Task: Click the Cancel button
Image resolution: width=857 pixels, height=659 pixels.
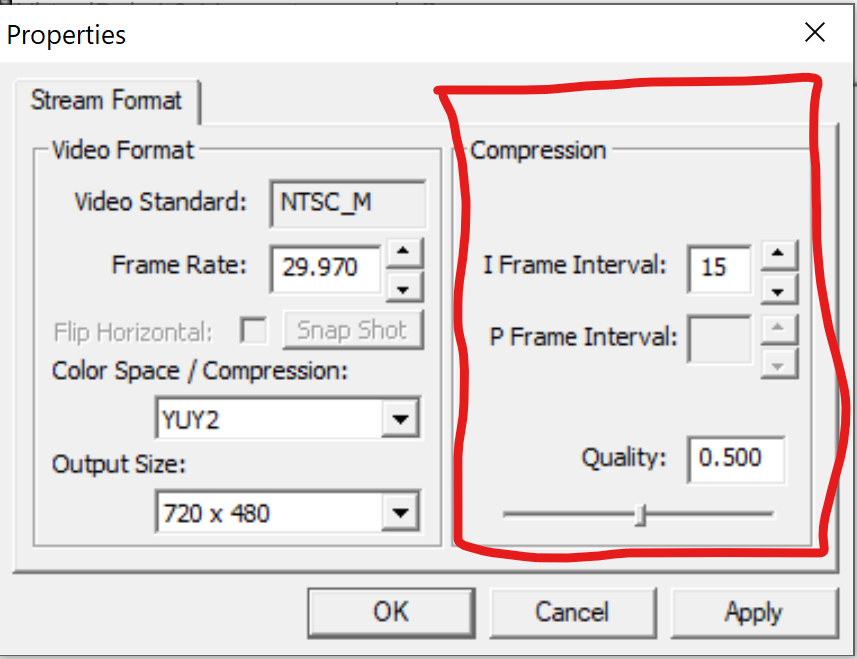Action: pos(571,612)
